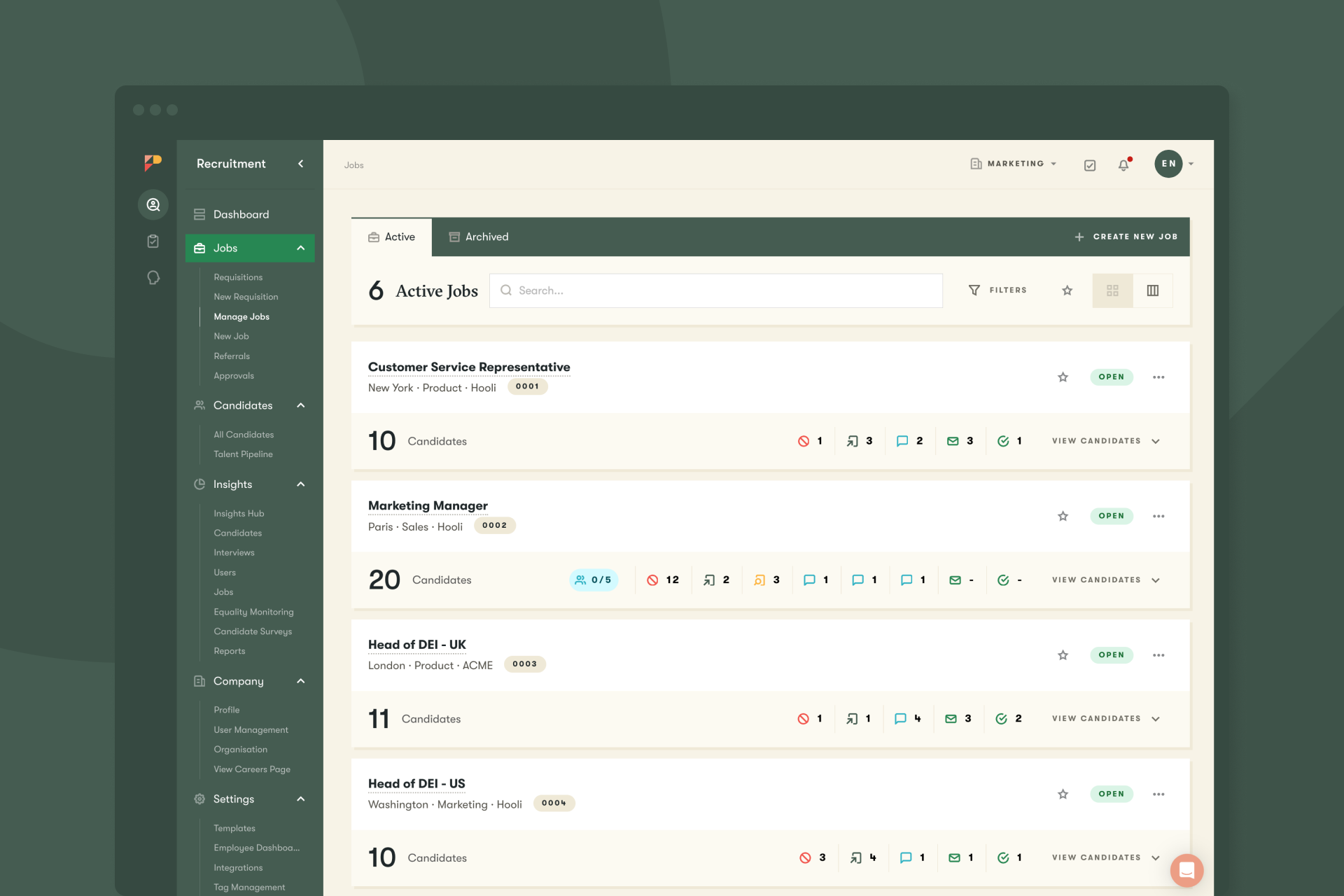Viewport: 1344px width, 896px height.
Task: Click OPEN status badge on Customer Service Representative
Action: 1112,377
